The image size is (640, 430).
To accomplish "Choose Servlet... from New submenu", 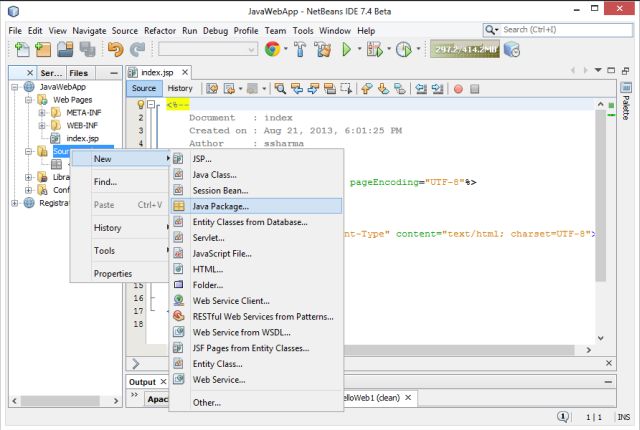I will point(256,237).
